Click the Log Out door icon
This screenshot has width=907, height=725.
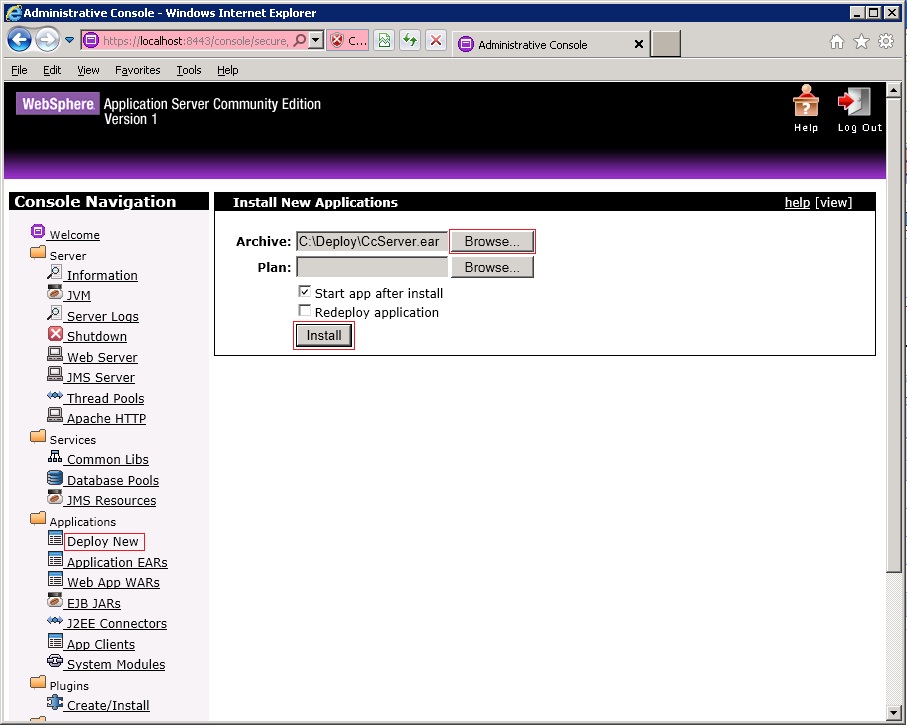pyautogui.click(x=854, y=102)
